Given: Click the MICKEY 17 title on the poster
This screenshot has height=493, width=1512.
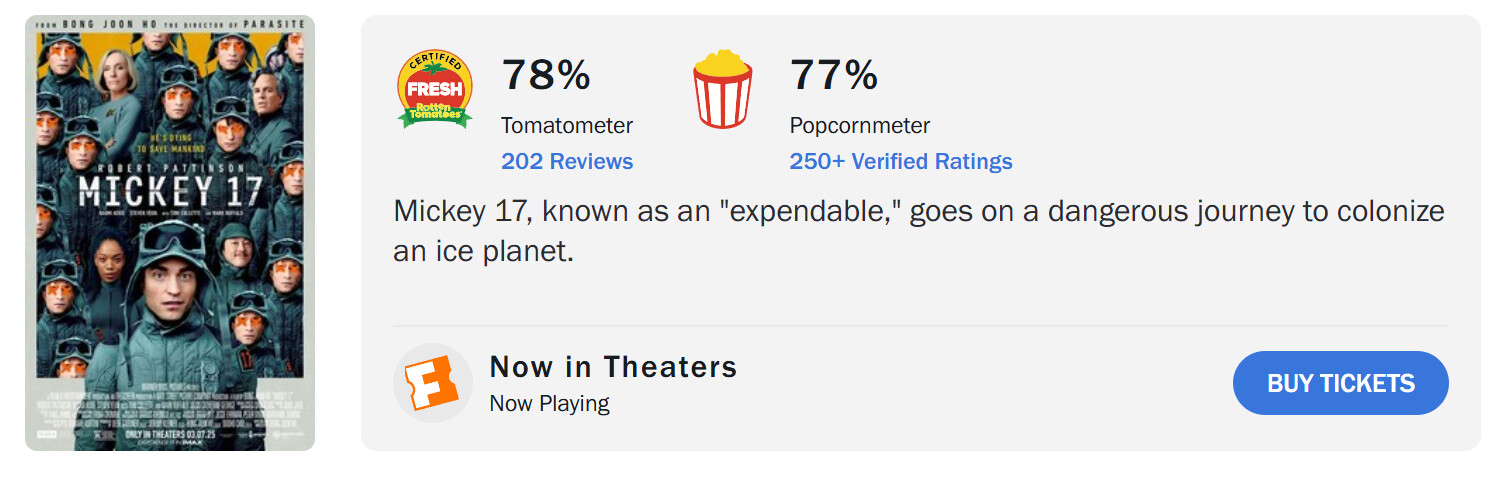Looking at the screenshot, I should click(x=169, y=190).
